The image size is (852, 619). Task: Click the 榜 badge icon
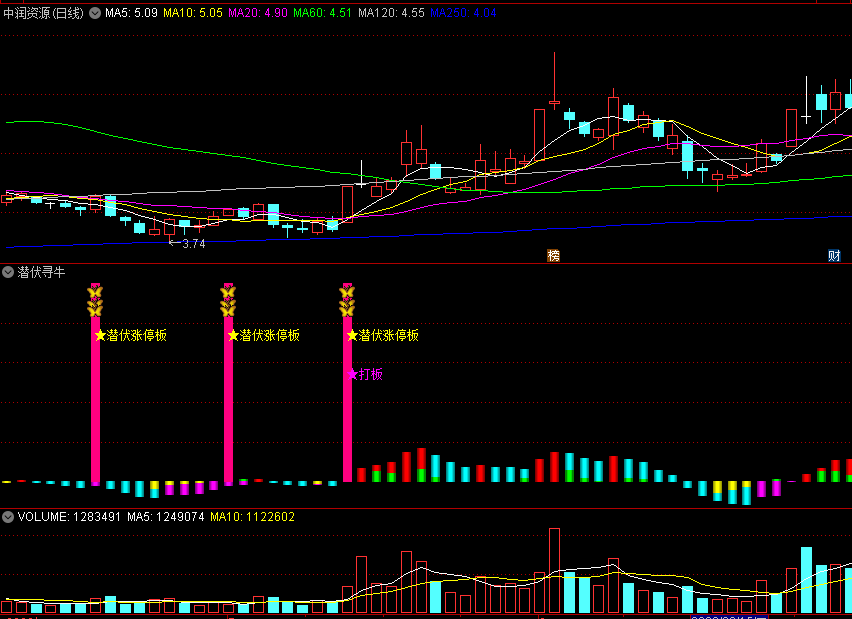[x=553, y=255]
